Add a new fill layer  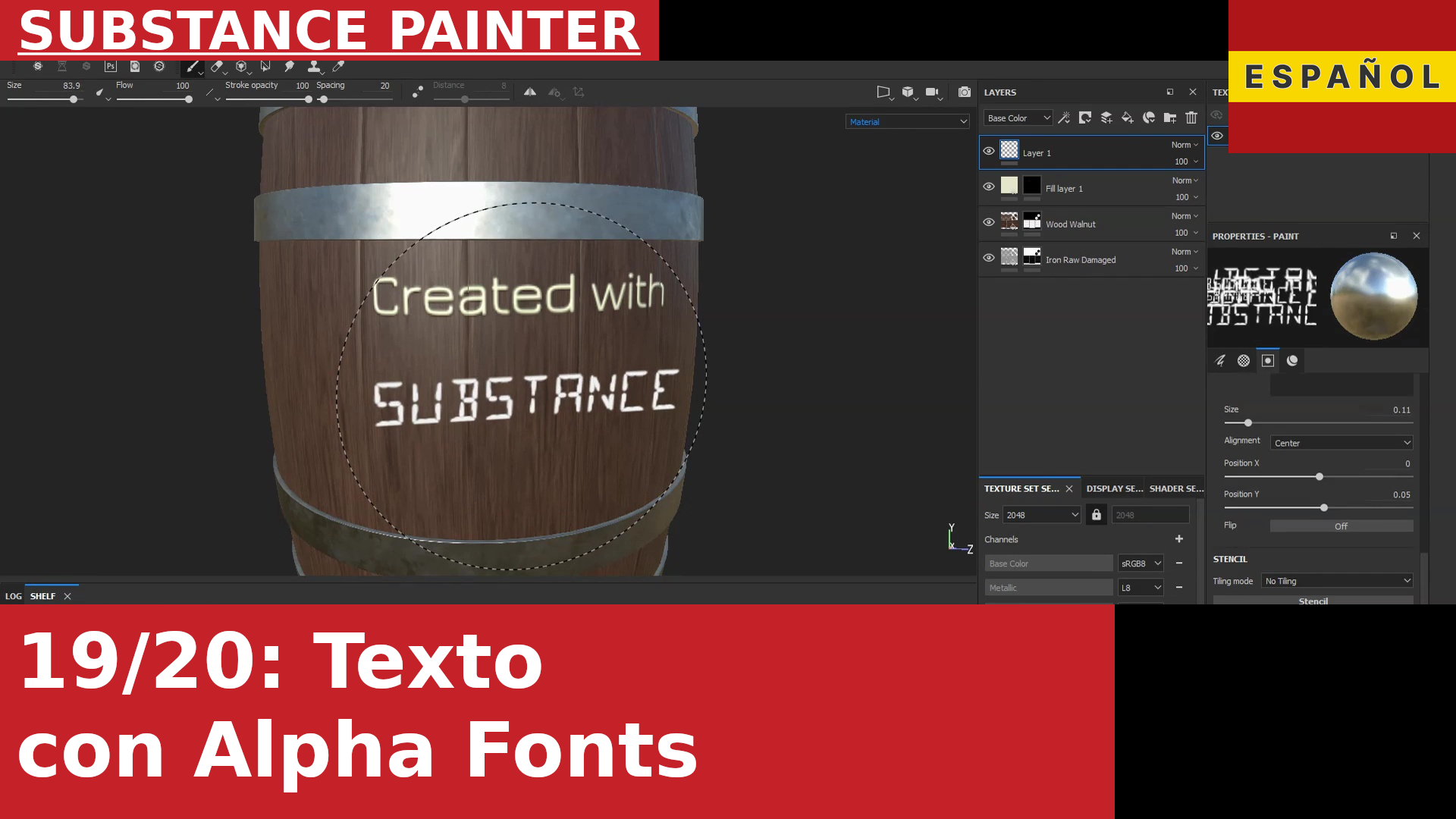[x=1128, y=118]
